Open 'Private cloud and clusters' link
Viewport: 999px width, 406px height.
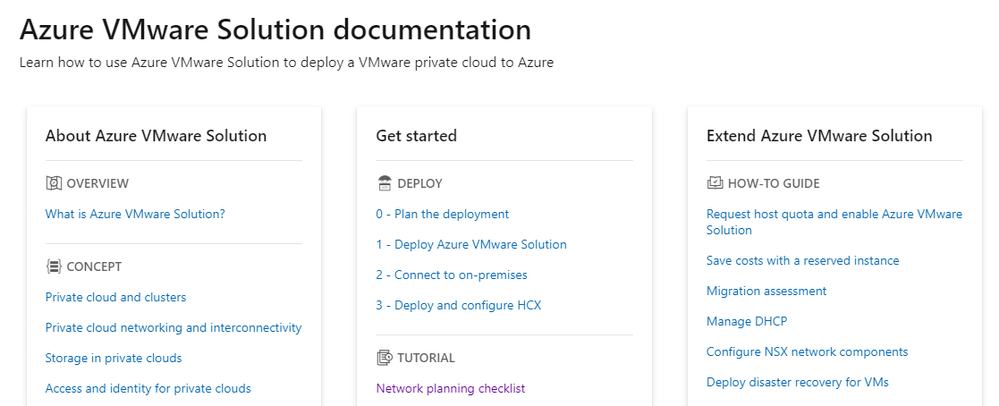[x=115, y=297]
